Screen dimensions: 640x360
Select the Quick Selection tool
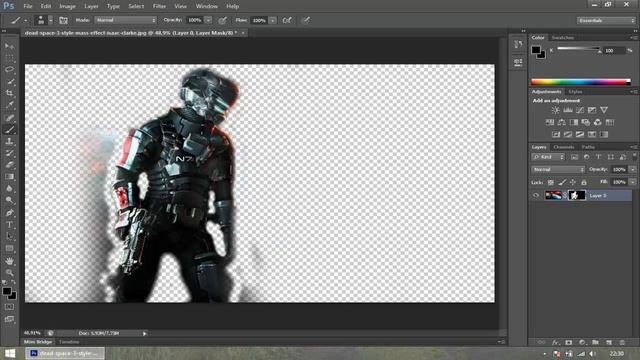9,82
